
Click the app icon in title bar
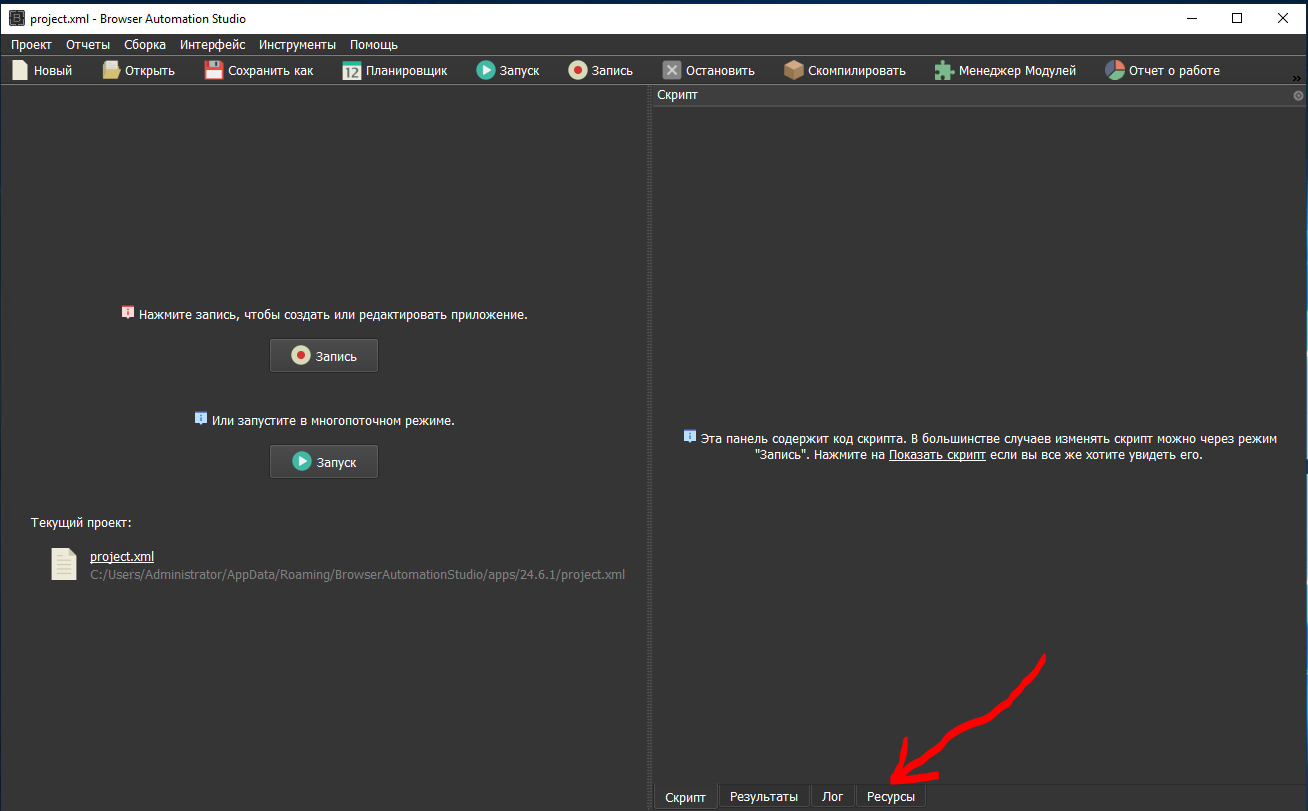[17, 18]
